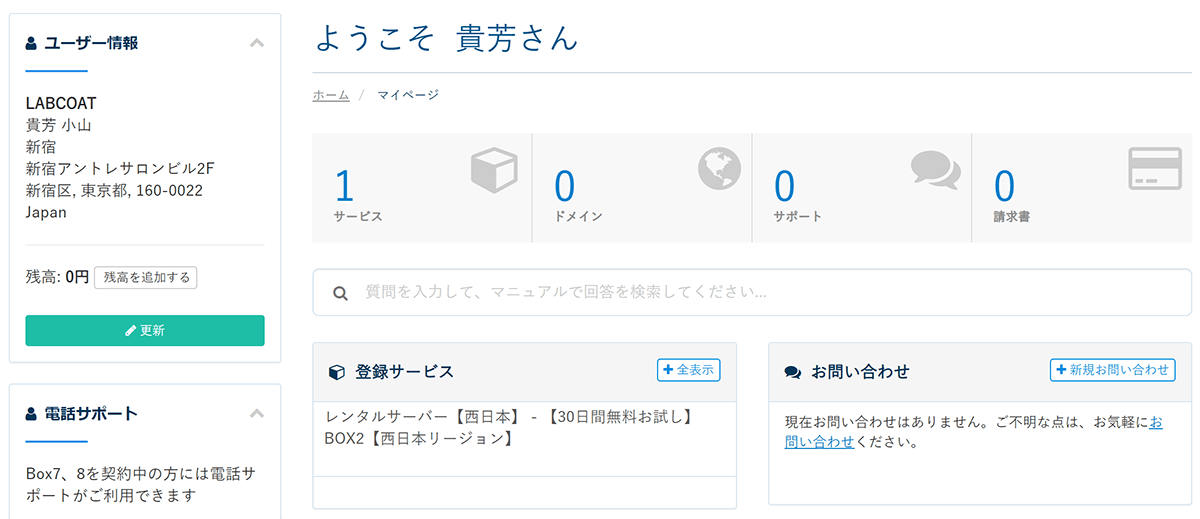Select the マイページ breadcrumb item
1200x519 pixels.
tap(407, 95)
